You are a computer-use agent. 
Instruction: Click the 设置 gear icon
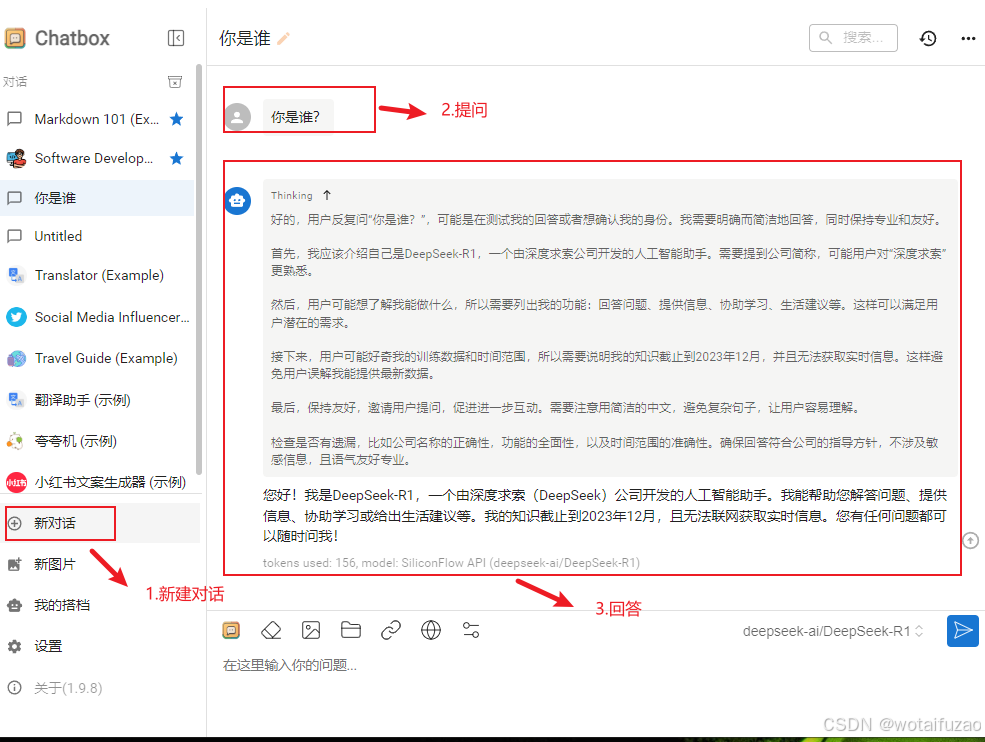(x=14, y=646)
